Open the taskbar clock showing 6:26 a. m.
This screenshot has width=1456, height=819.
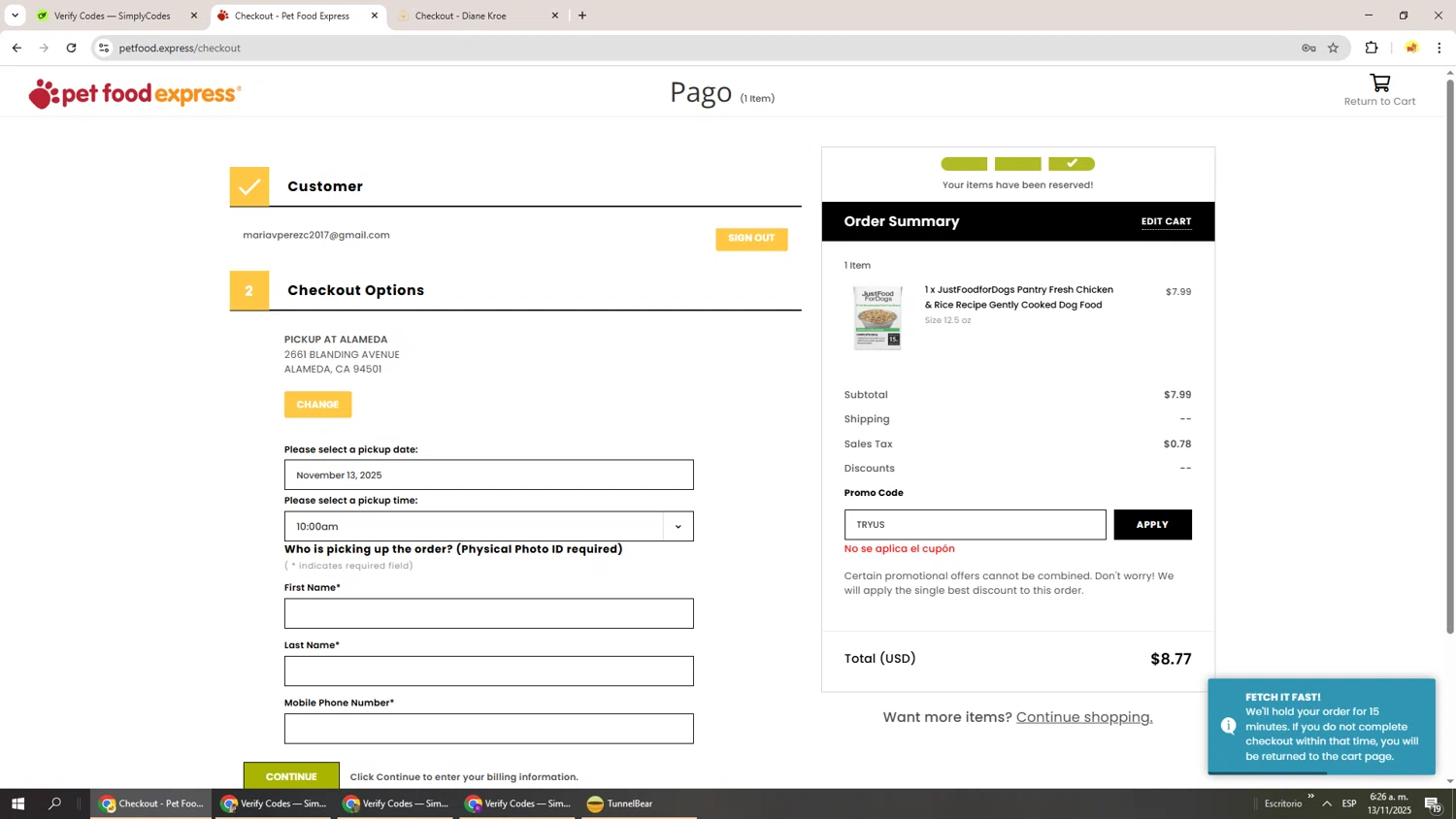coord(1390,803)
